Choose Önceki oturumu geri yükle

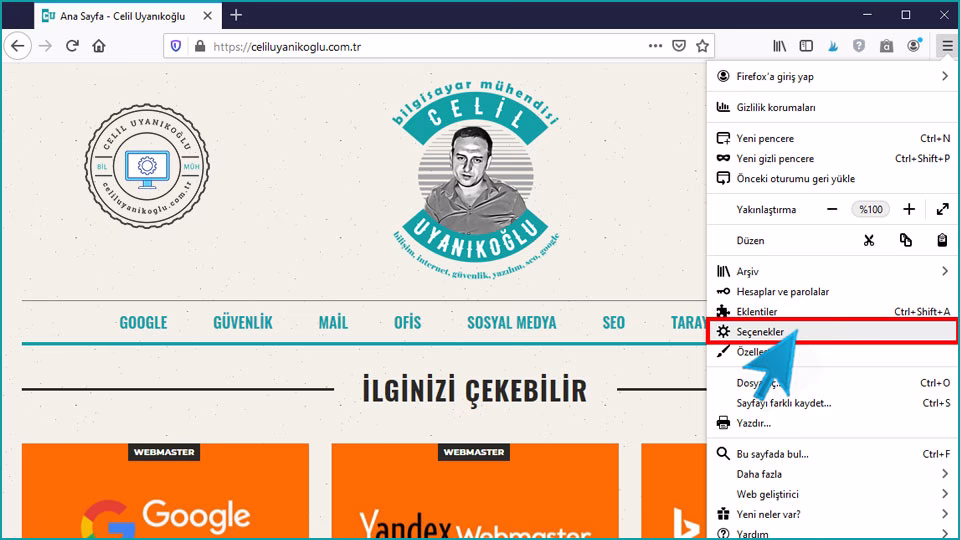tap(833, 179)
